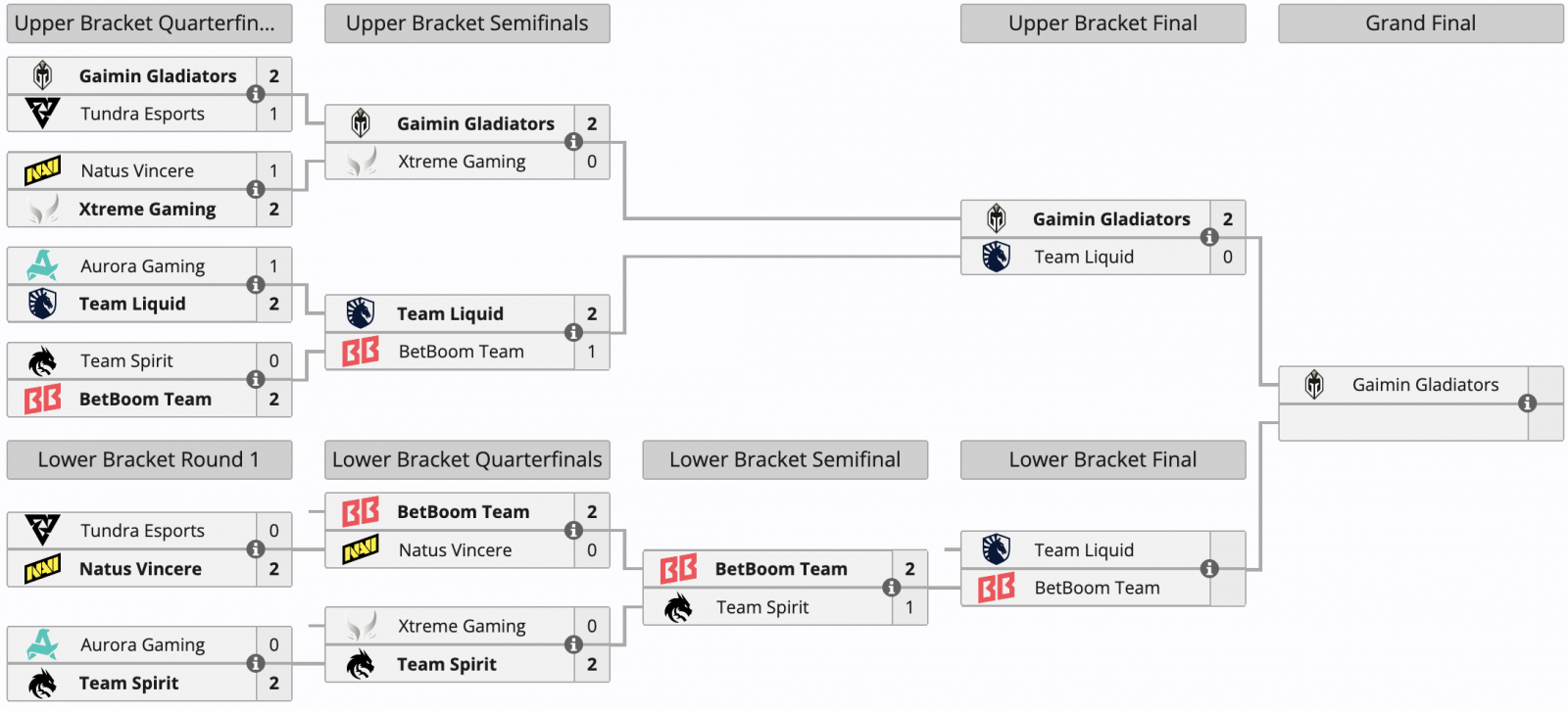1568x711 pixels.
Task: Click BetBoom Team logo in Lower Bracket Semifinal
Action: (678, 569)
